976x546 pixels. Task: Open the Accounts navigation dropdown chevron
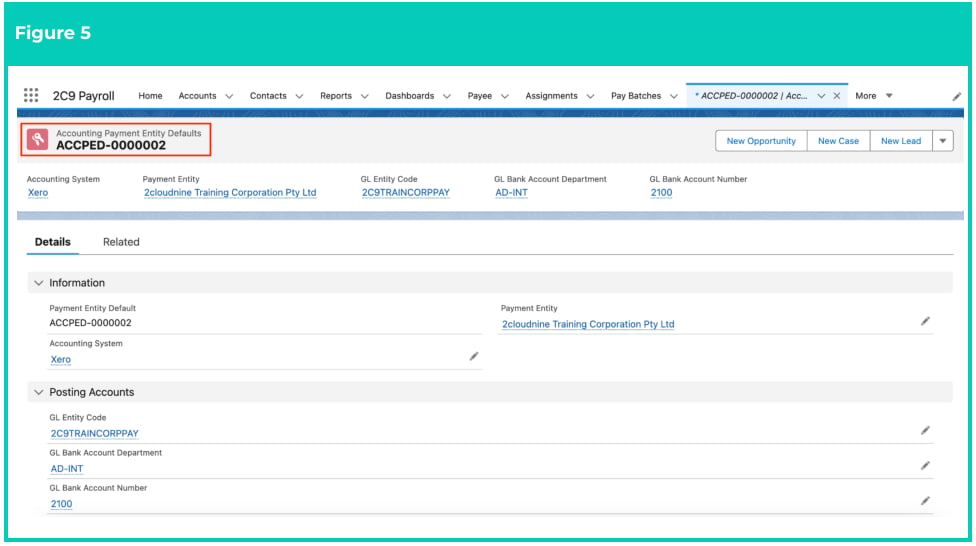(x=229, y=96)
